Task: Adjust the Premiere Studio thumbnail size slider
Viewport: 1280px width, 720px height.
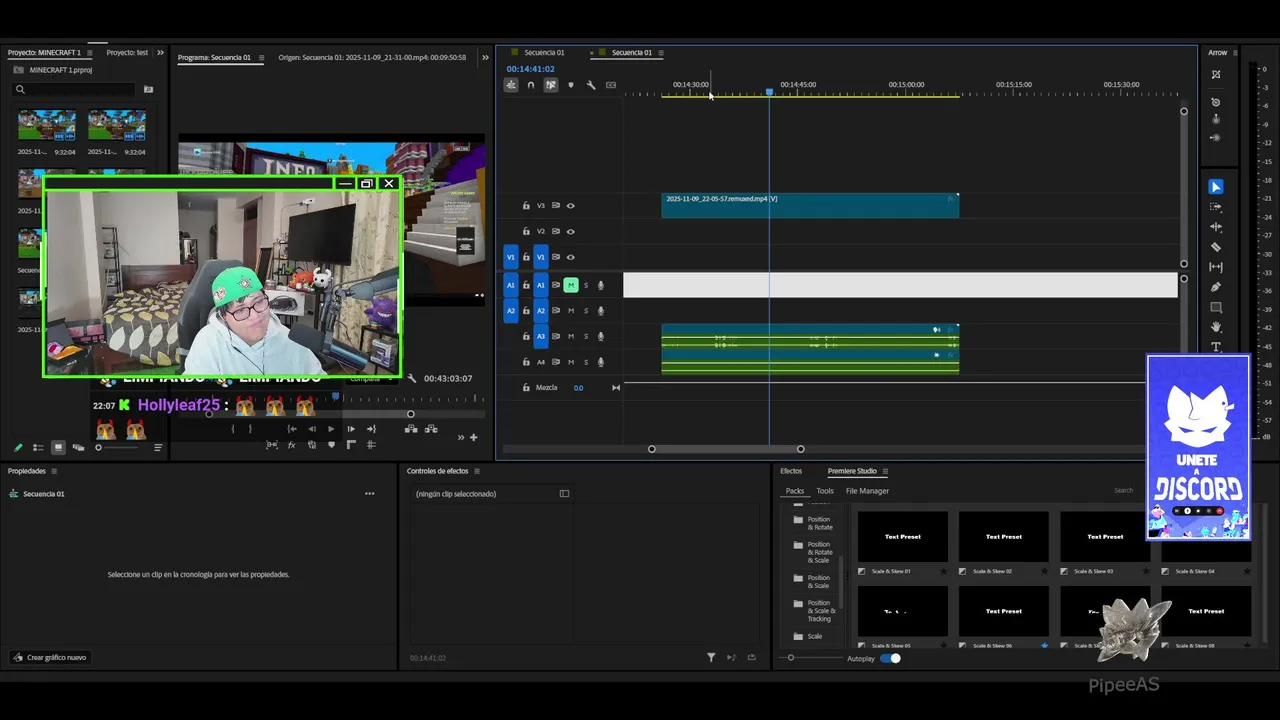Action: tap(791, 658)
